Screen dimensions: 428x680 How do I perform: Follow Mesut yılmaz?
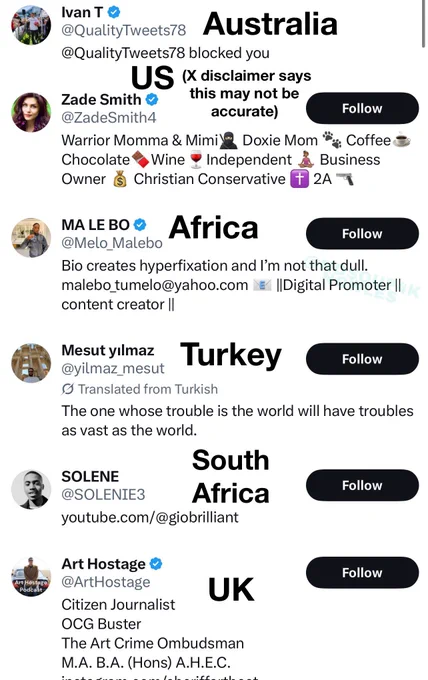(x=362, y=359)
